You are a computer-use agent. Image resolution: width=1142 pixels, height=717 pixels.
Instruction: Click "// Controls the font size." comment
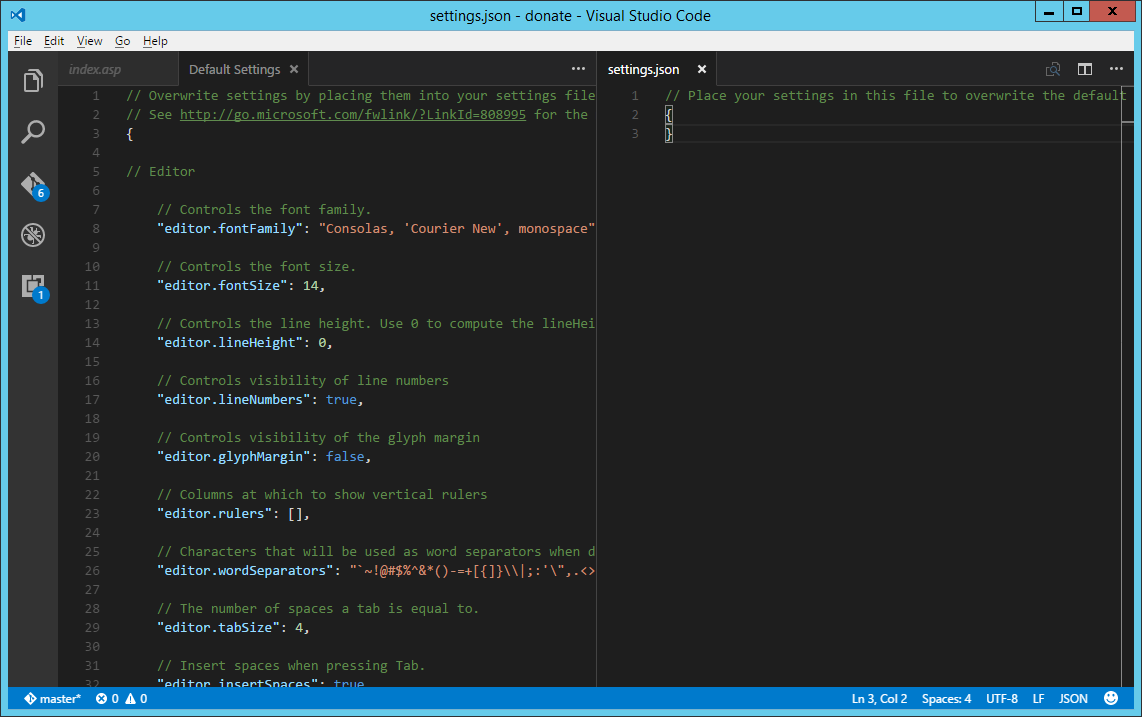coord(256,267)
